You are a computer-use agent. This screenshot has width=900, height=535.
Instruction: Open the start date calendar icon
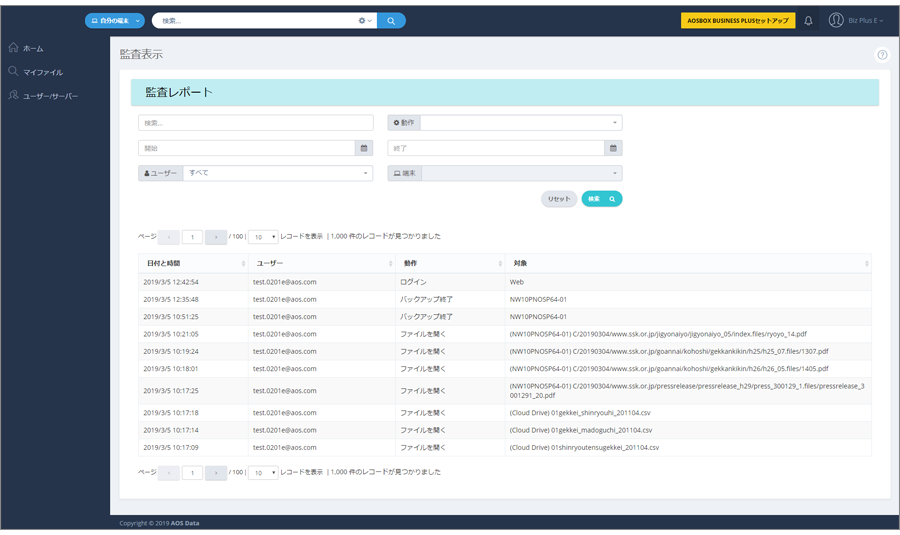tap(364, 148)
